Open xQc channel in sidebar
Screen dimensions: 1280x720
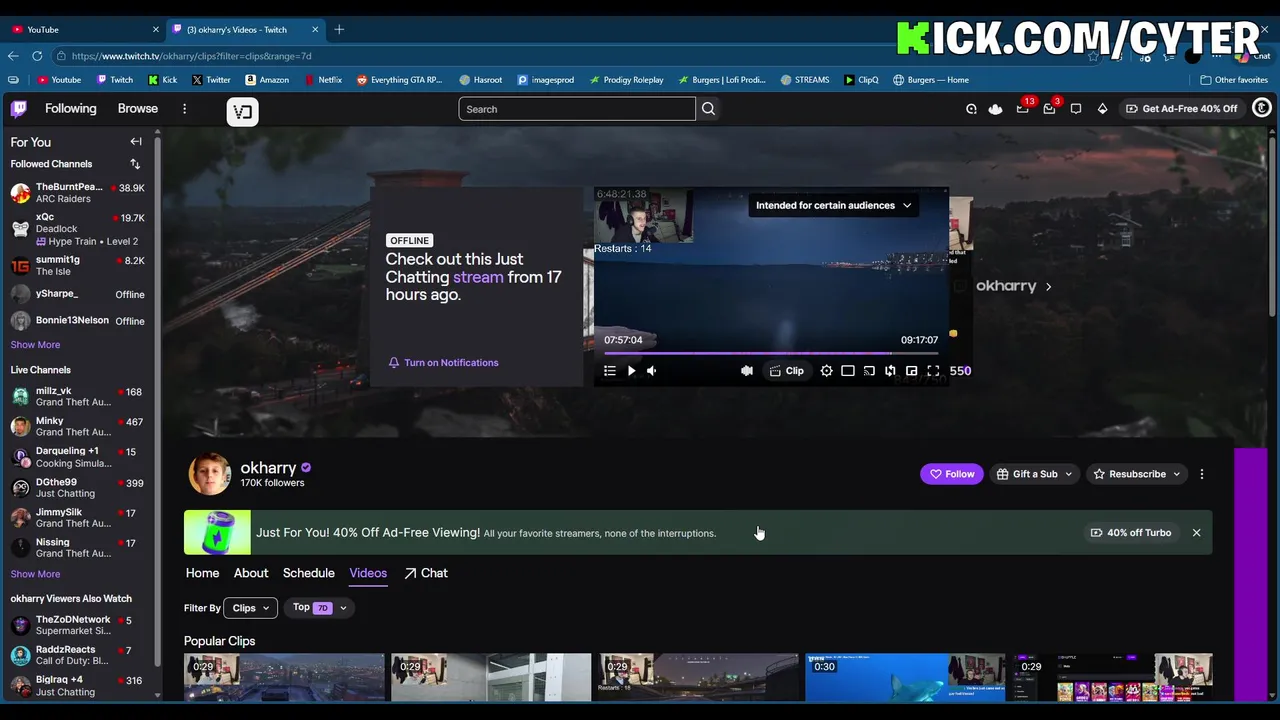(78, 229)
